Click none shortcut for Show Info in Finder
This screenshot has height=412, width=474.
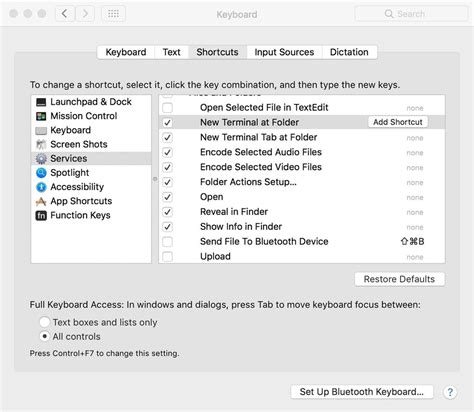point(415,227)
